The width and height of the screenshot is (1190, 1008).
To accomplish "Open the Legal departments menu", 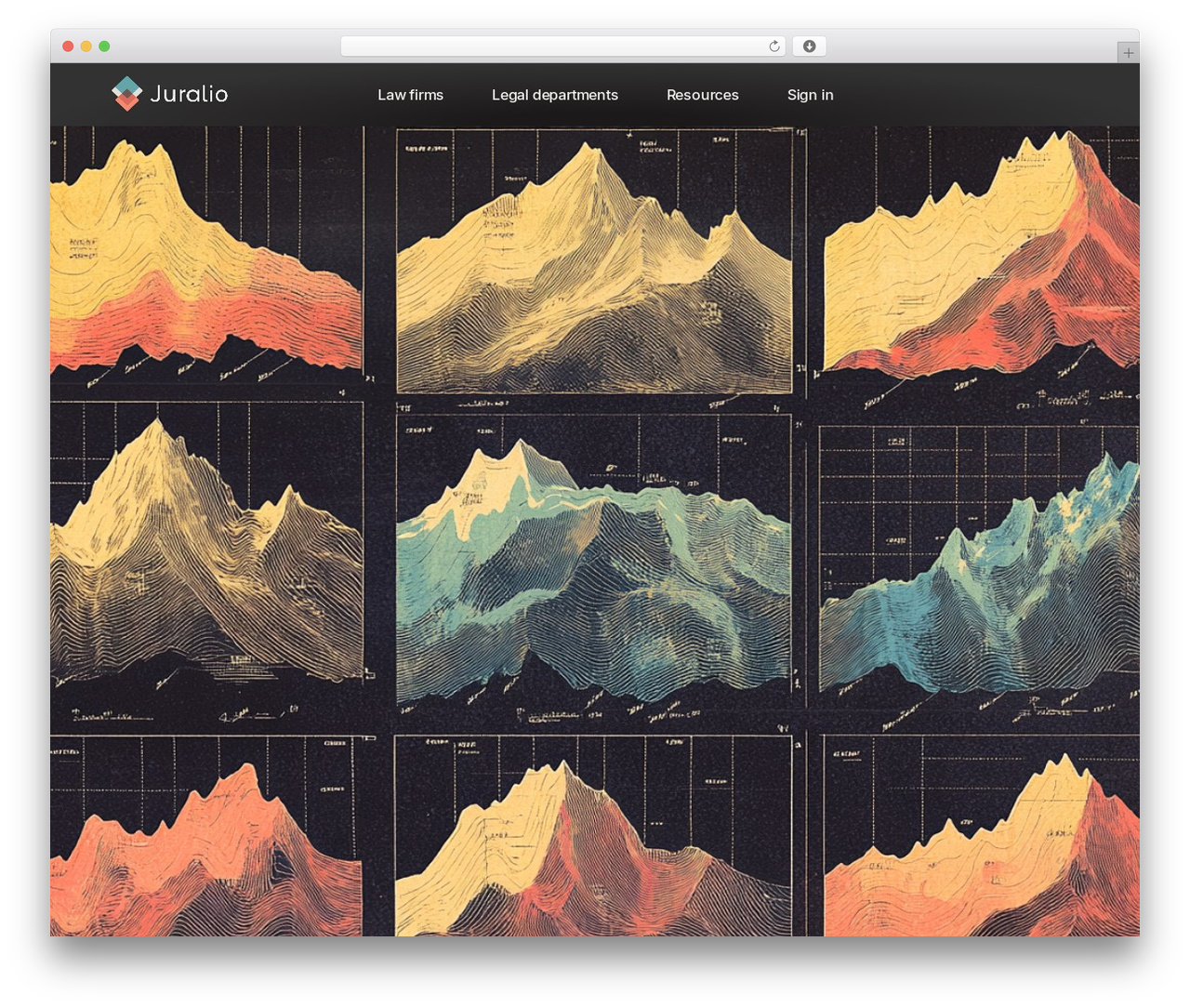I will click(x=555, y=95).
